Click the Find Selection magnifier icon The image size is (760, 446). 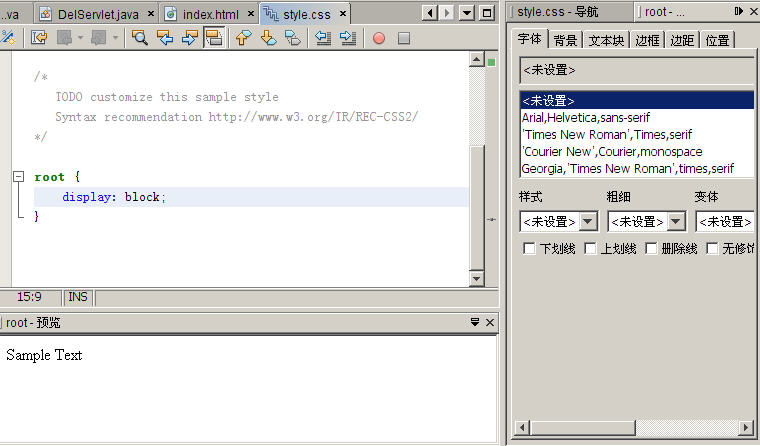(140, 38)
